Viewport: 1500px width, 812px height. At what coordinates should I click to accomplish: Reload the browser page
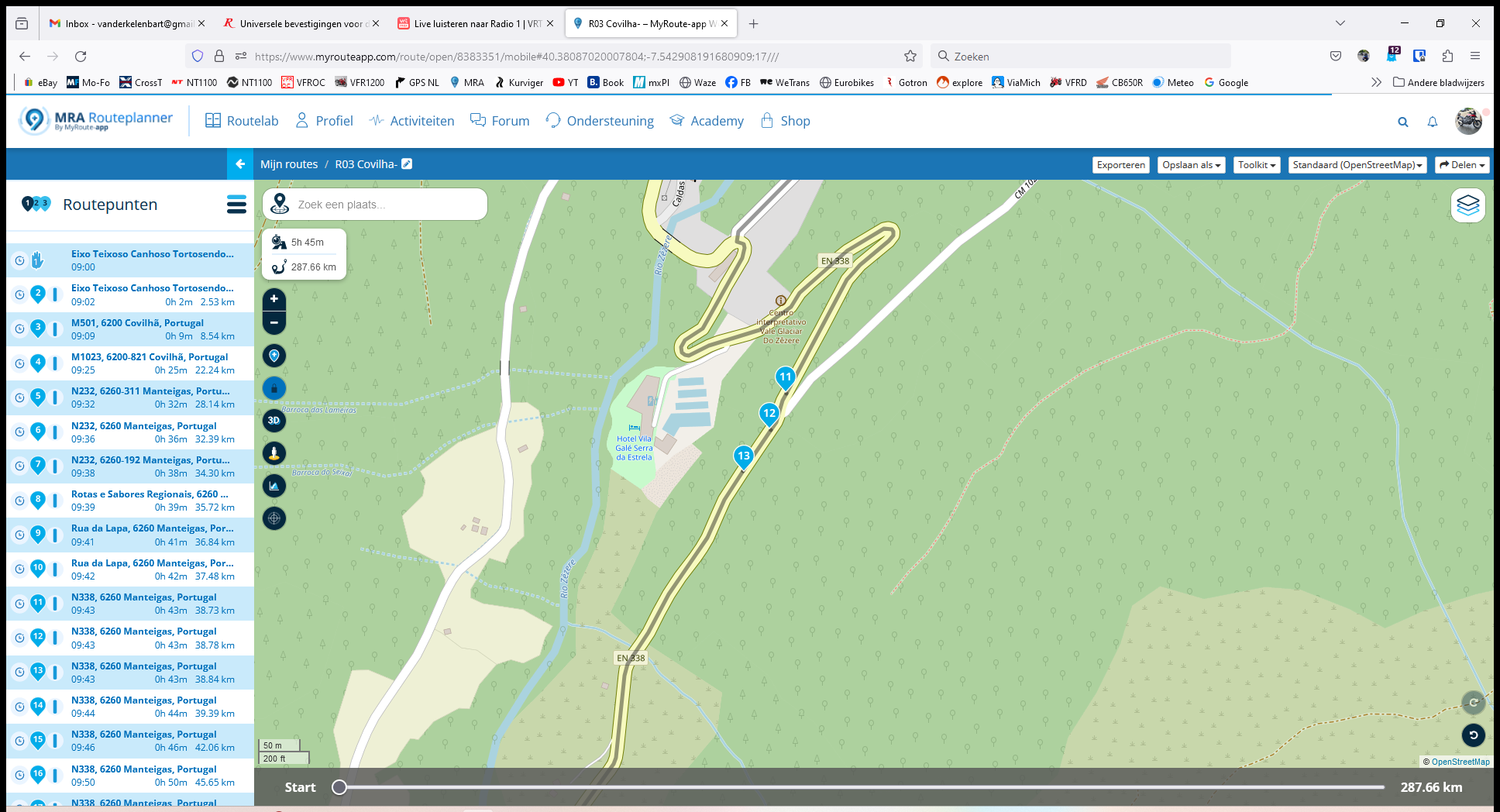tap(81, 56)
